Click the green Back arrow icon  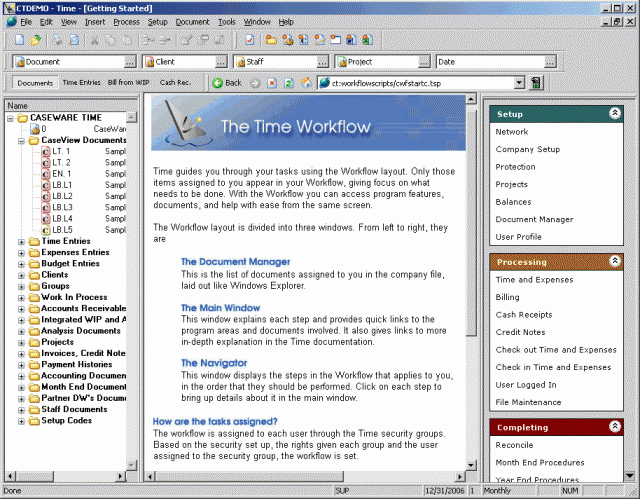coord(217,82)
